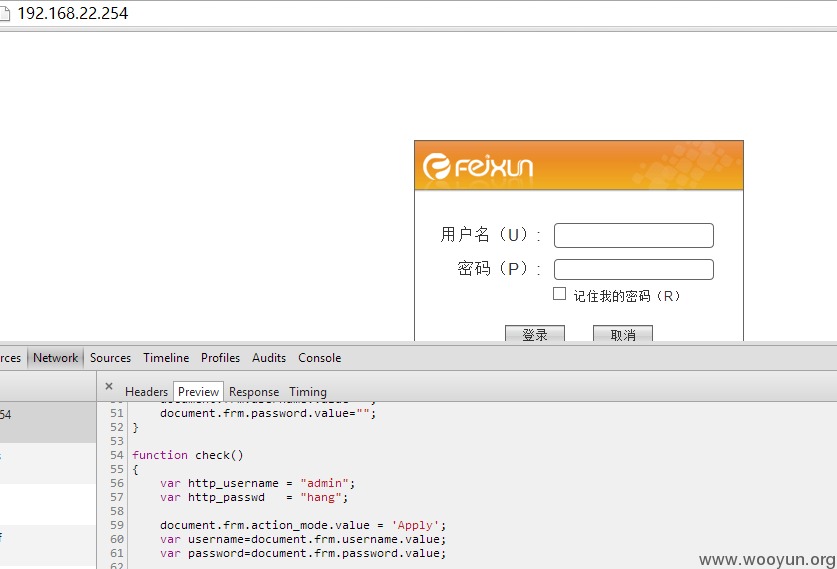Viewport: 837px width, 569px height.
Task: Switch to the Network panel tab
Action: click(56, 358)
